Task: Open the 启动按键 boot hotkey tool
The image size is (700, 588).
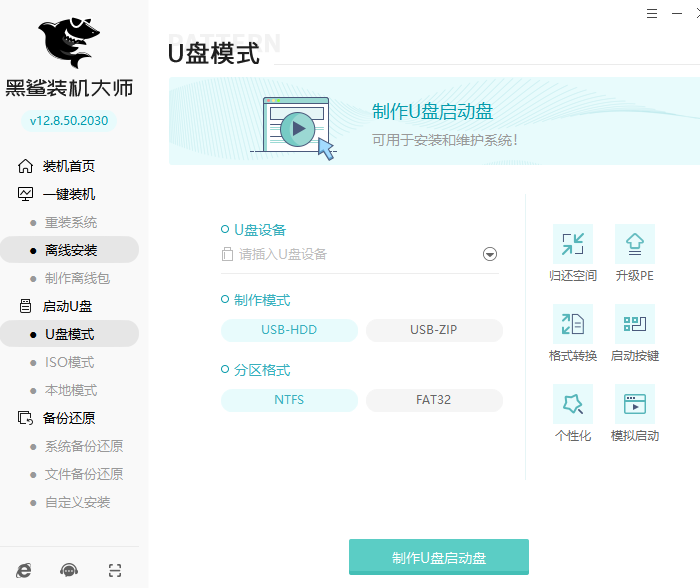Action: coord(634,324)
